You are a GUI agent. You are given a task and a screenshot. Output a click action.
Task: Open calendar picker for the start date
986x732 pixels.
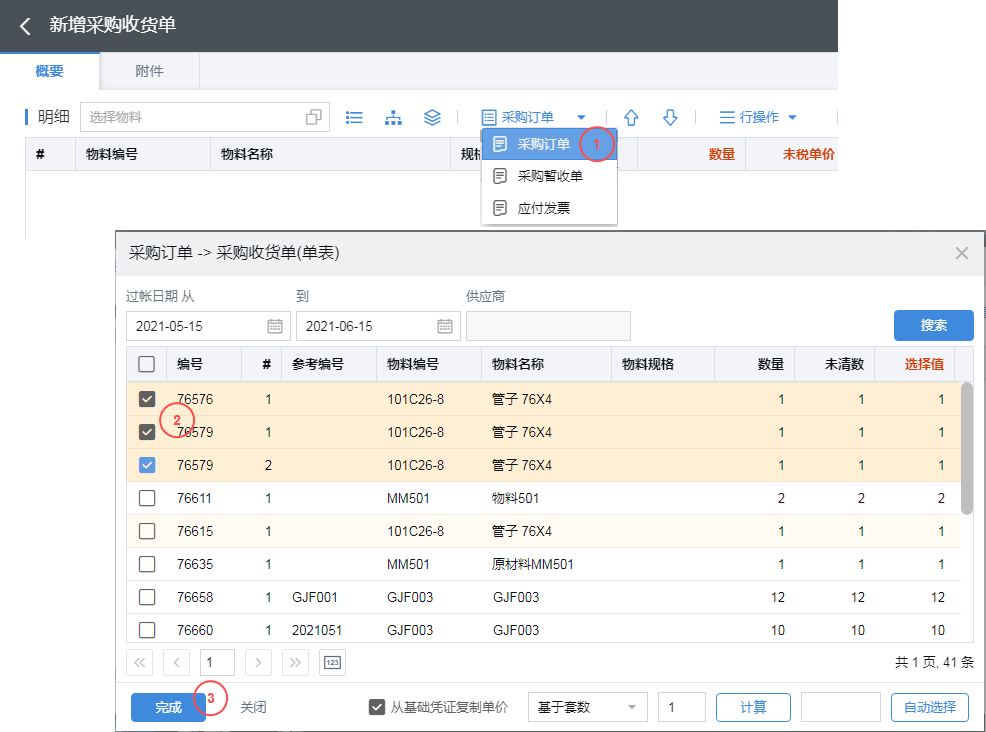click(x=275, y=326)
